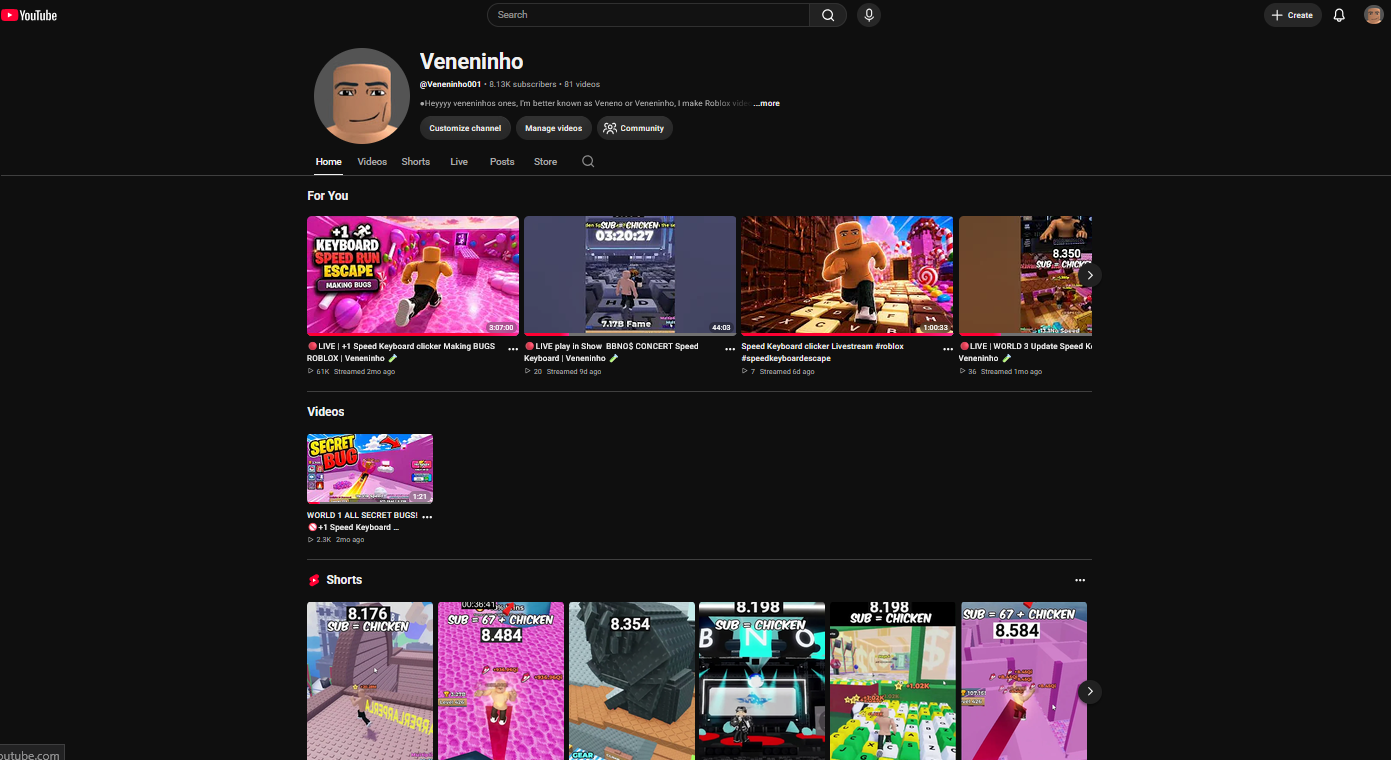
Task: Open options for Making BUGS ROBLOX livestream
Action: pos(513,349)
